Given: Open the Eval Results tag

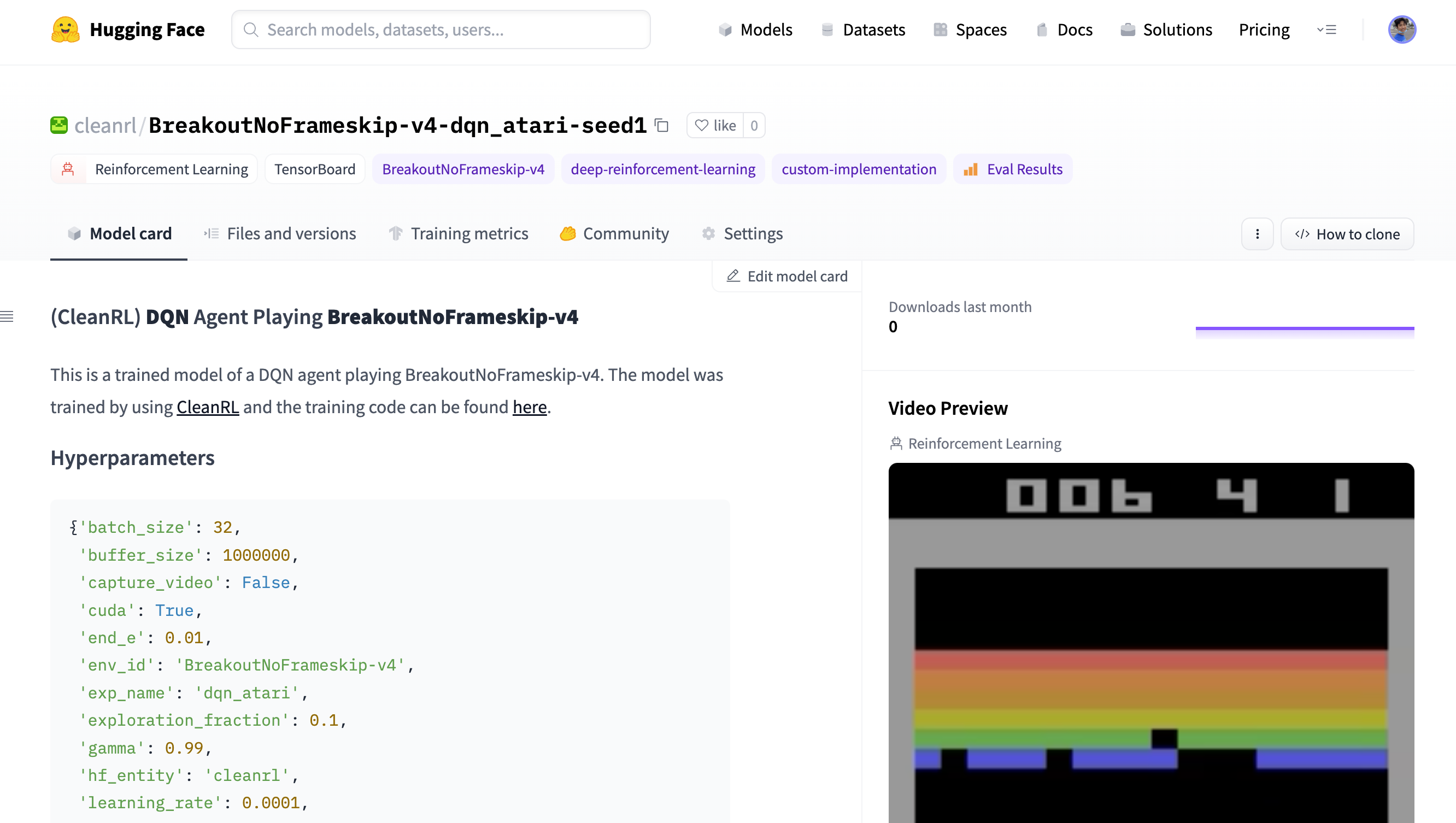Looking at the screenshot, I should [1012, 169].
